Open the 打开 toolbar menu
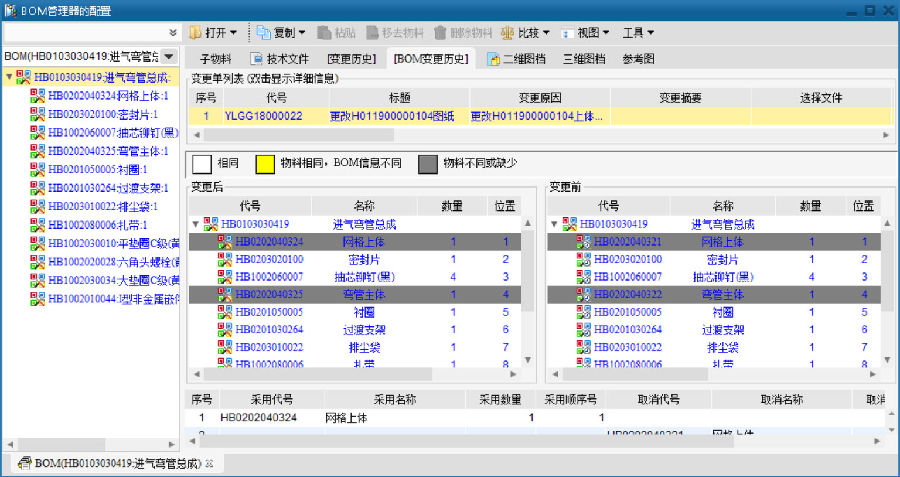 click(x=212, y=33)
